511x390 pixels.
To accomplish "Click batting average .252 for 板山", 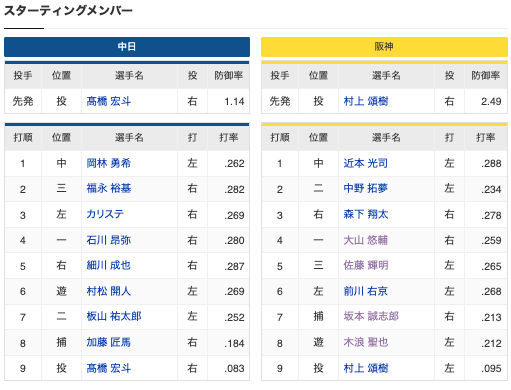I will tap(234, 317).
